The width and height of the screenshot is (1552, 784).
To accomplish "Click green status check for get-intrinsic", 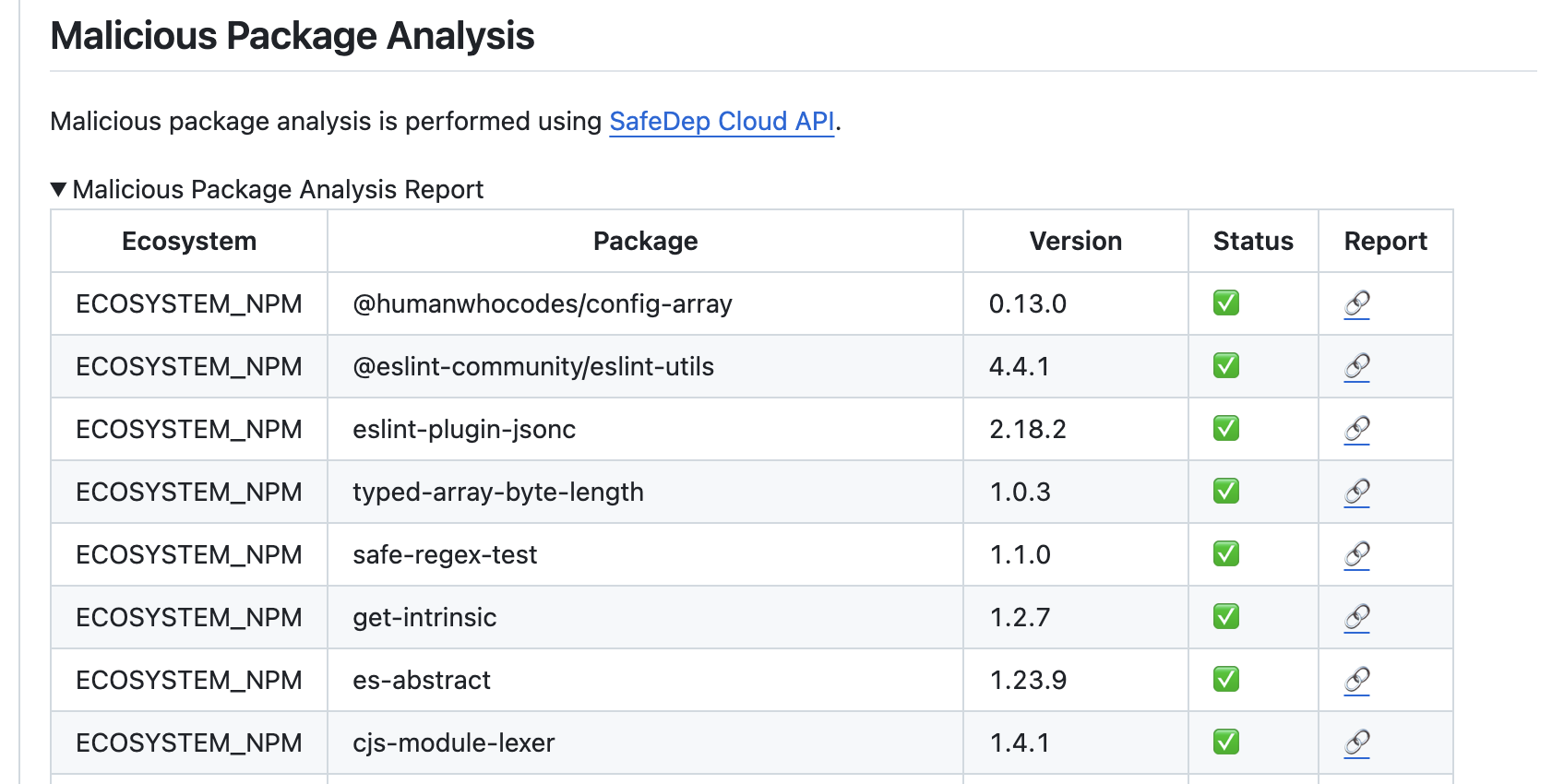I will (x=1226, y=617).
